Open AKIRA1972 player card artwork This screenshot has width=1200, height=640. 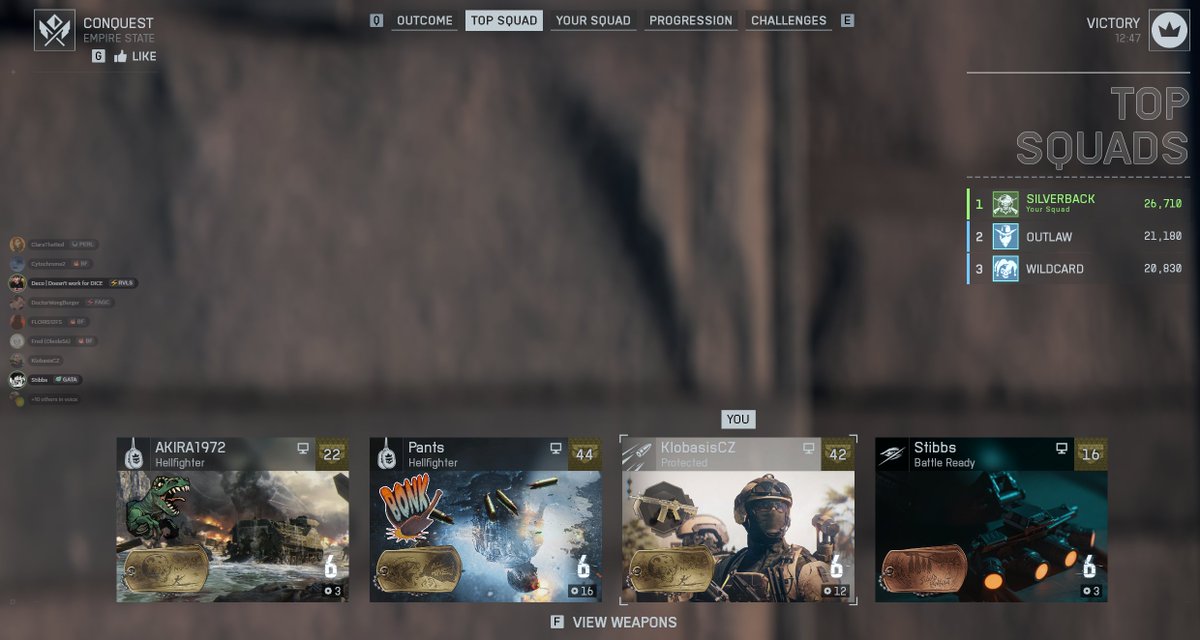[232, 537]
